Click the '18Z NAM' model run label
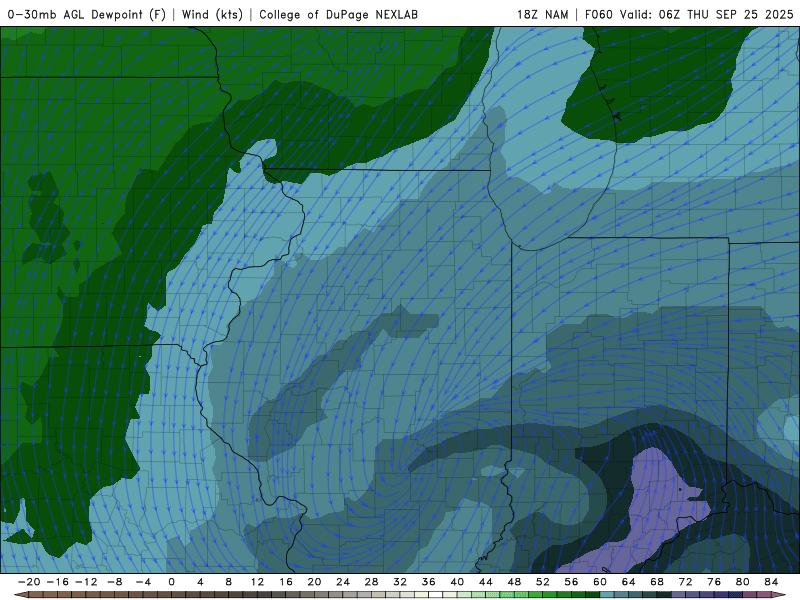The width and height of the screenshot is (800, 600). [x=542, y=14]
